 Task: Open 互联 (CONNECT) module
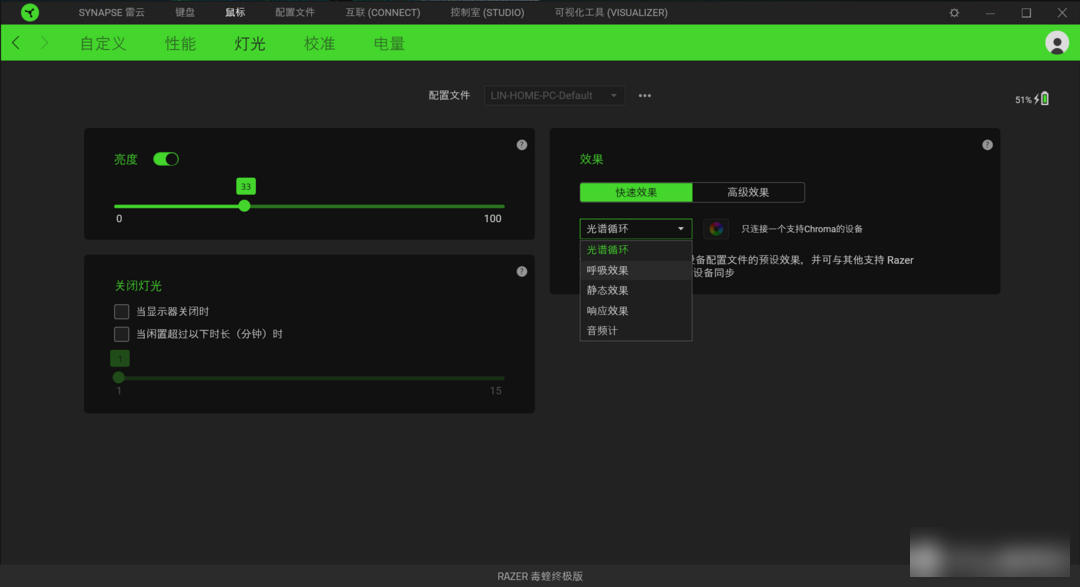(382, 12)
